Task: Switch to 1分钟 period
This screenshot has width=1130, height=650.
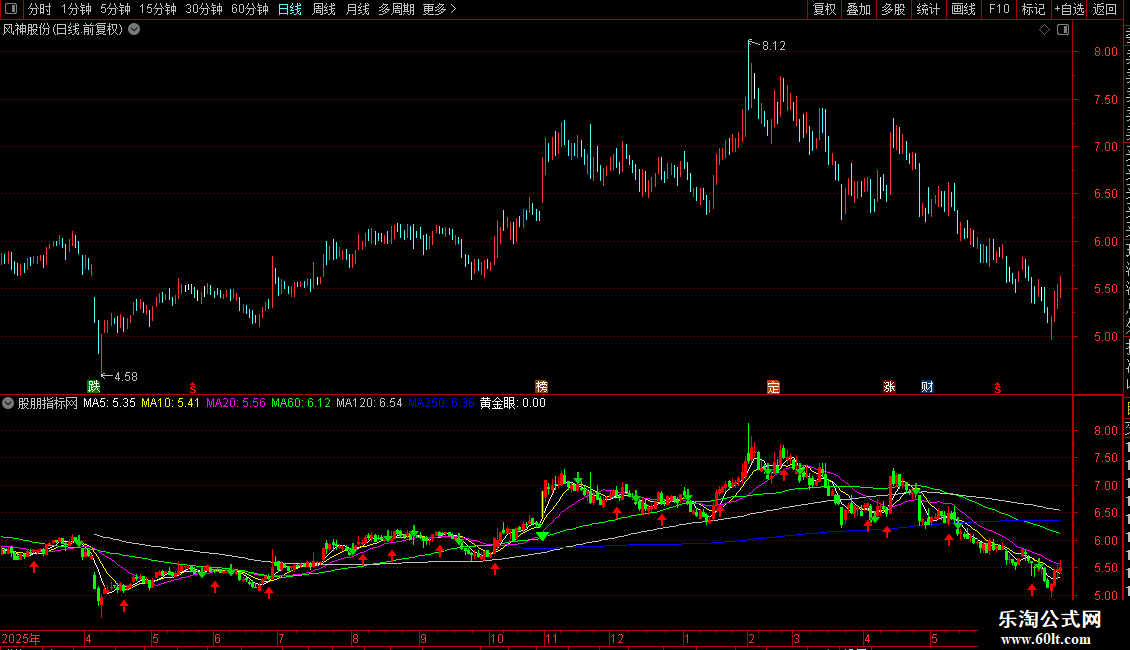Action: [x=76, y=9]
